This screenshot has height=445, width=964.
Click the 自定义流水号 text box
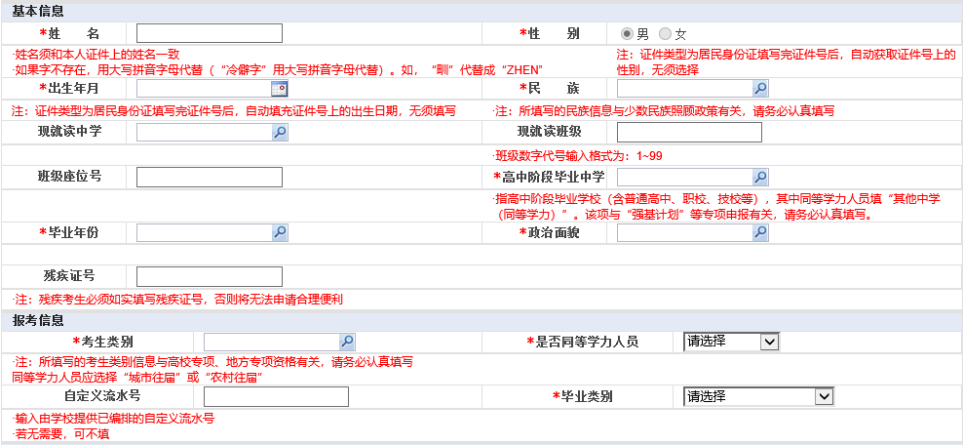[276, 396]
